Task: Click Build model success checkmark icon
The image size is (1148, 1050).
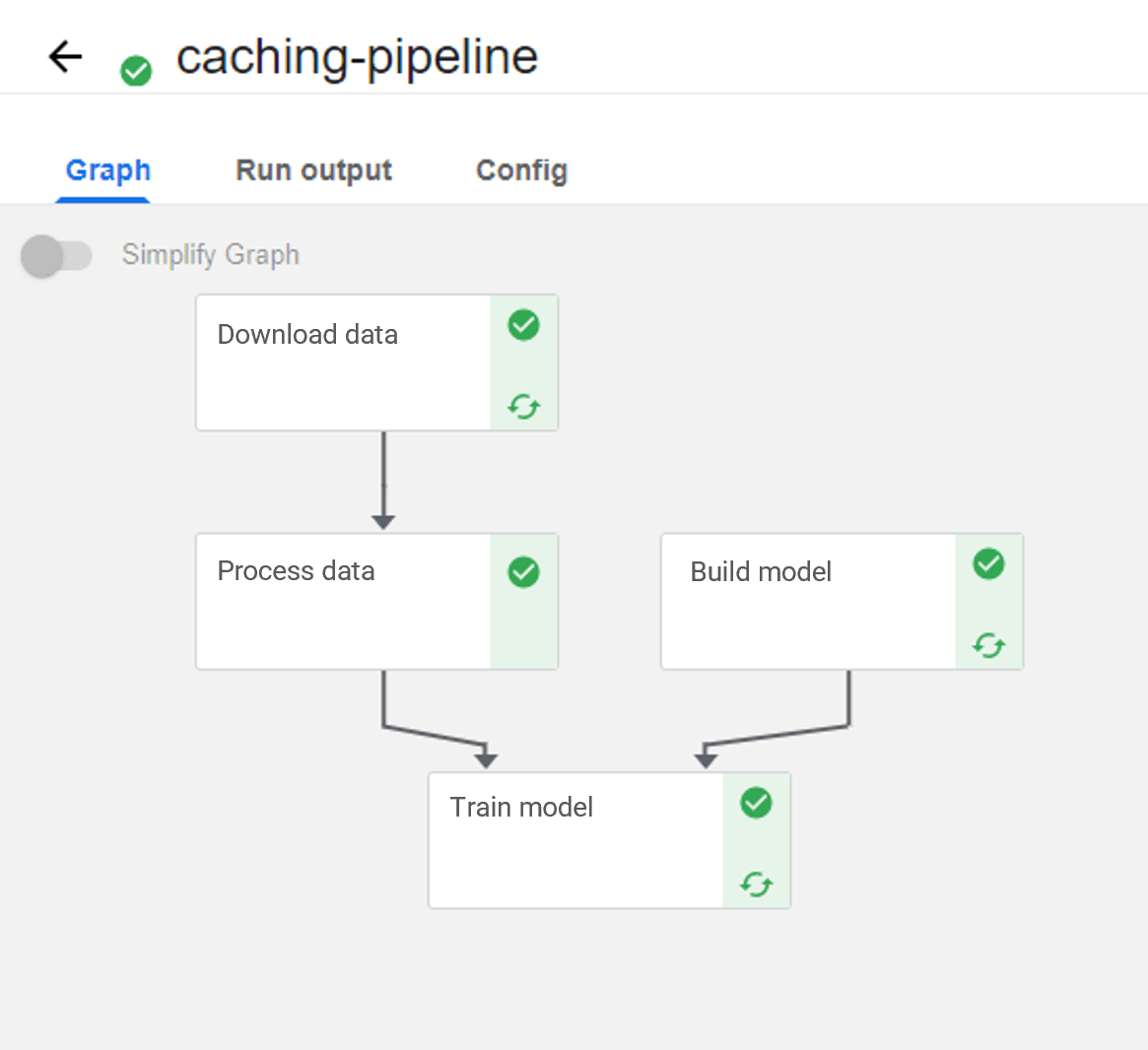Action: pos(988,564)
